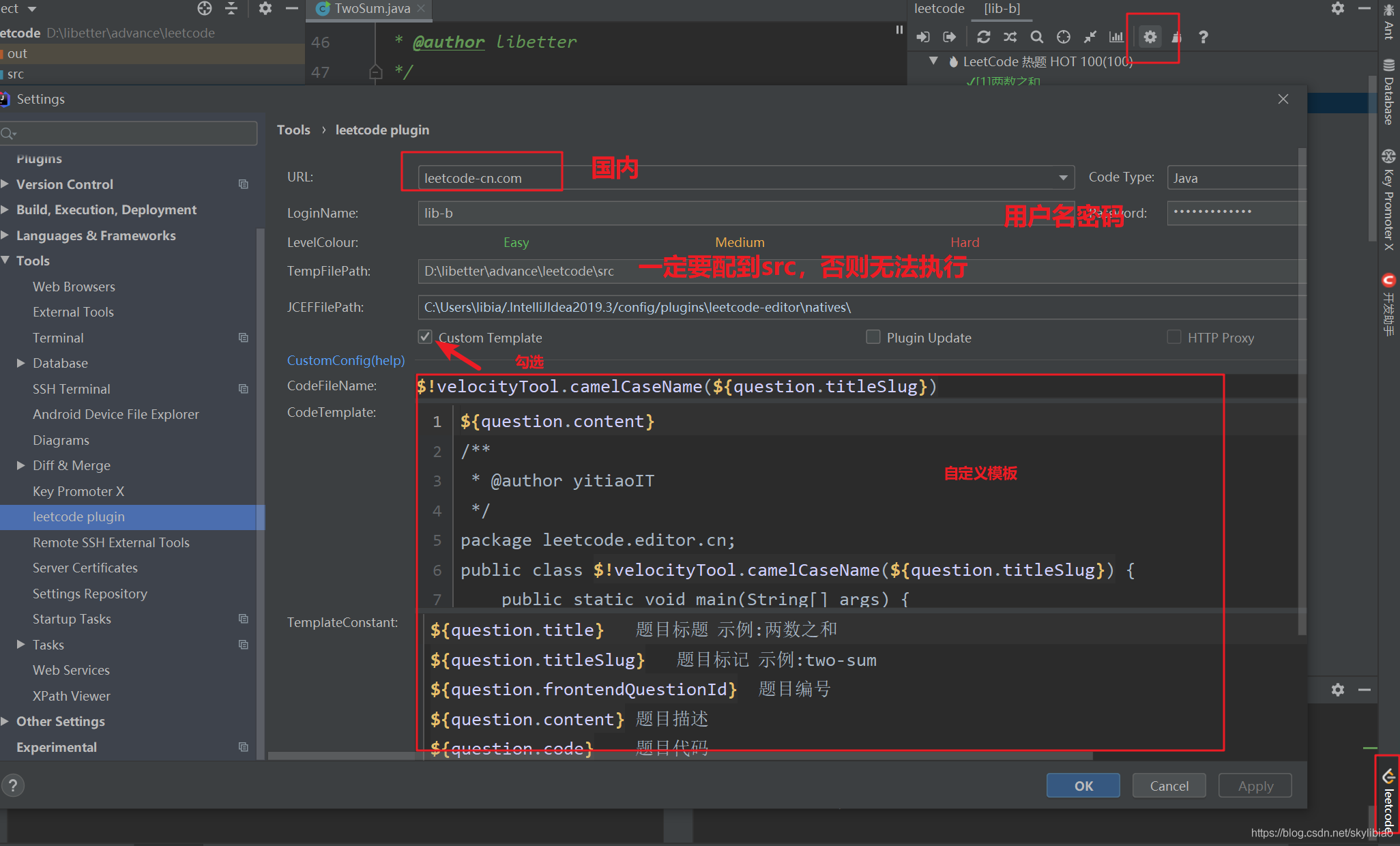The width and height of the screenshot is (1400, 846).
Task: Click the leetcode sign-in icon
Action: 922,37
